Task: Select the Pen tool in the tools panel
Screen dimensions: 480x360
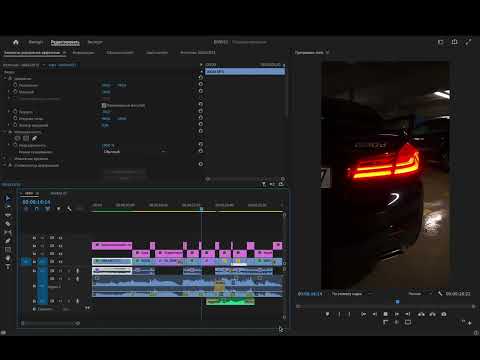Action: point(8,241)
